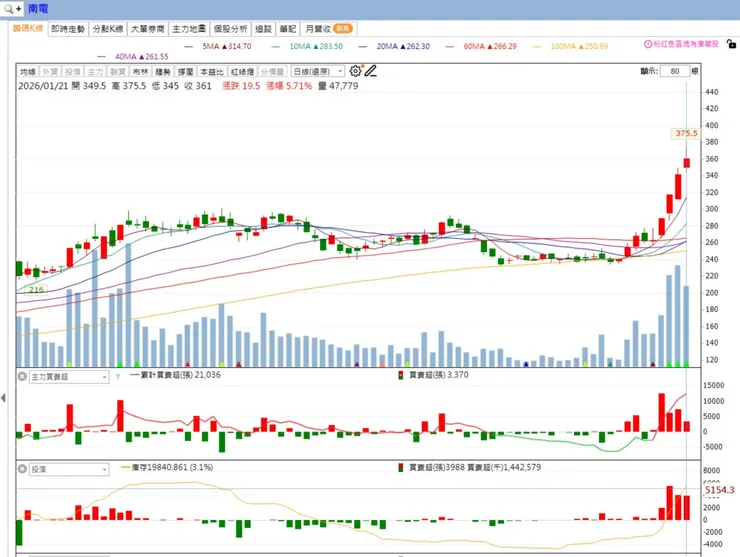Switch to 月營收 tab
740x557 pixels.
(328, 29)
